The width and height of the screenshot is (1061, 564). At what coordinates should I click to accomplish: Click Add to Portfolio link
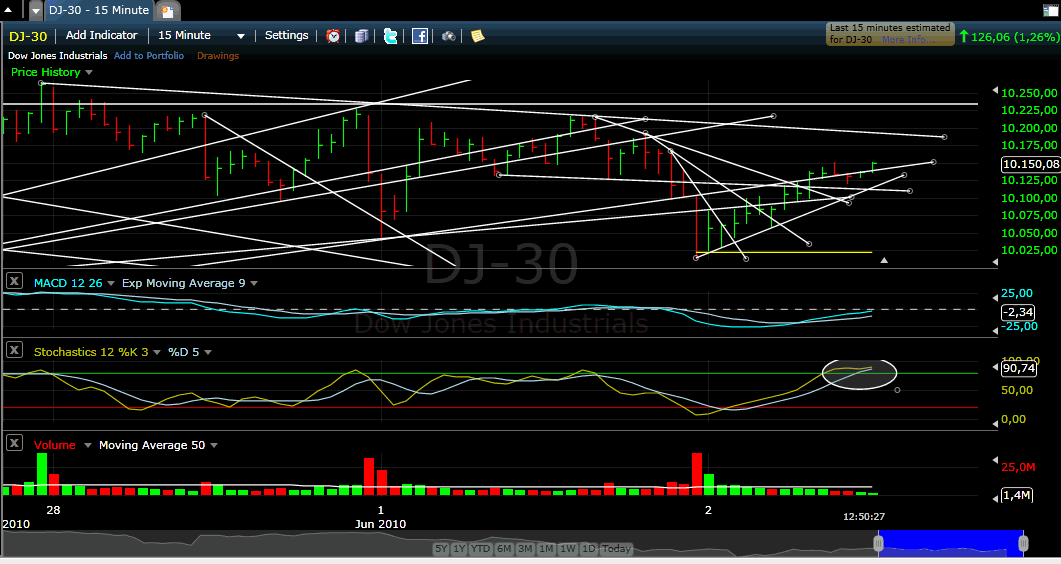coord(149,55)
